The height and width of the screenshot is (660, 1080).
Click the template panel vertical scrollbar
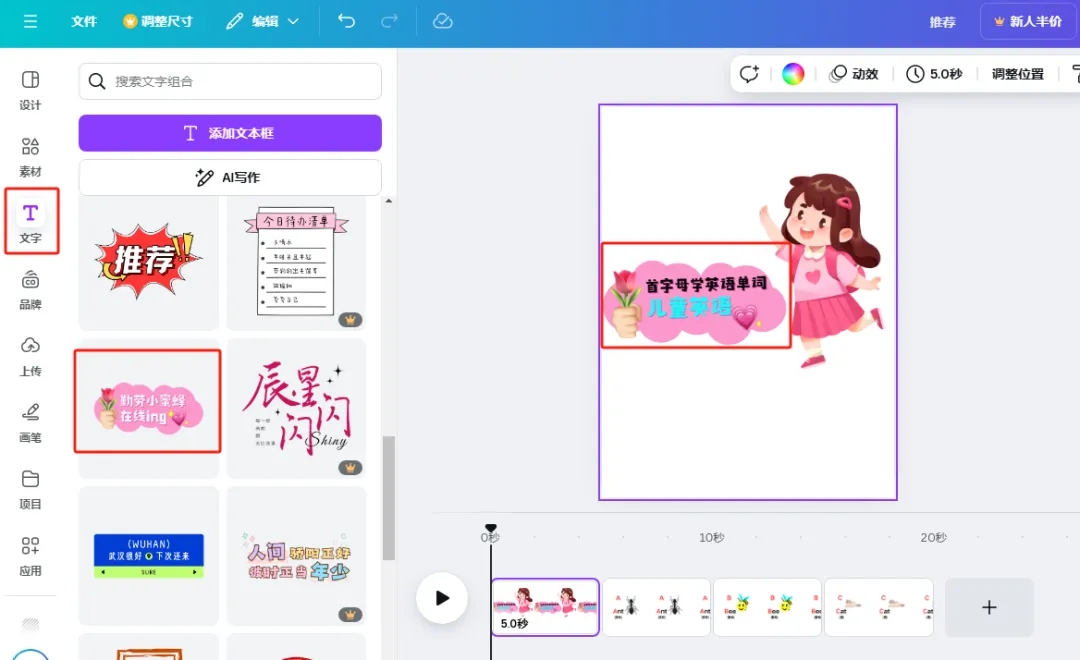[388, 497]
